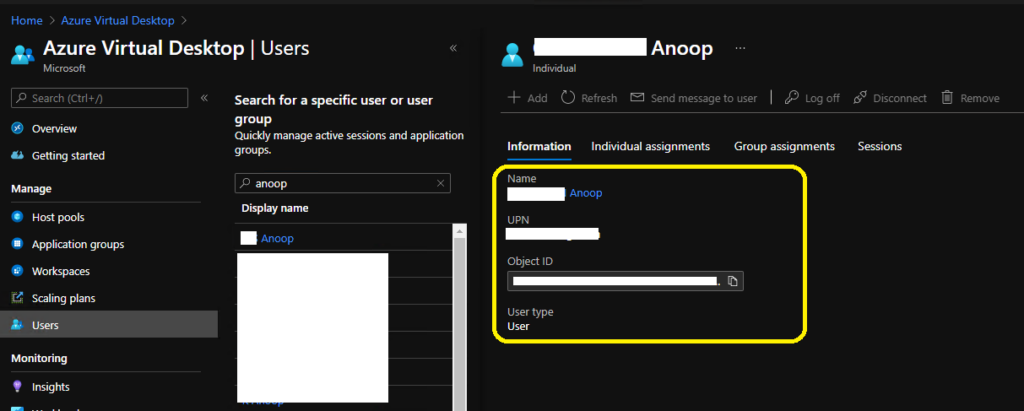The image size is (1024, 411).
Task: Click the Add toolbar button
Action: click(x=528, y=98)
